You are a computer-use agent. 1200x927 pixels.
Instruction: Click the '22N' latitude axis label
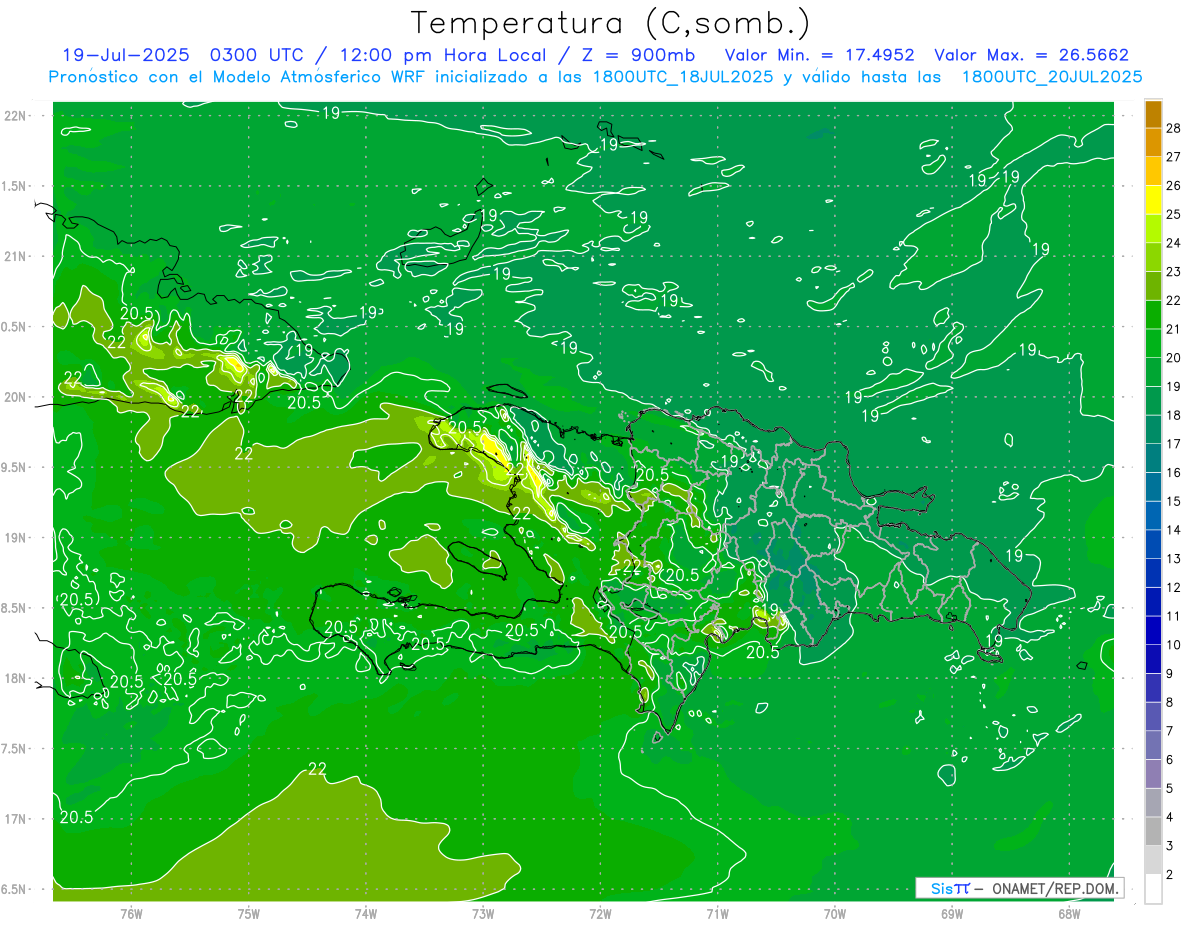click(x=16, y=116)
